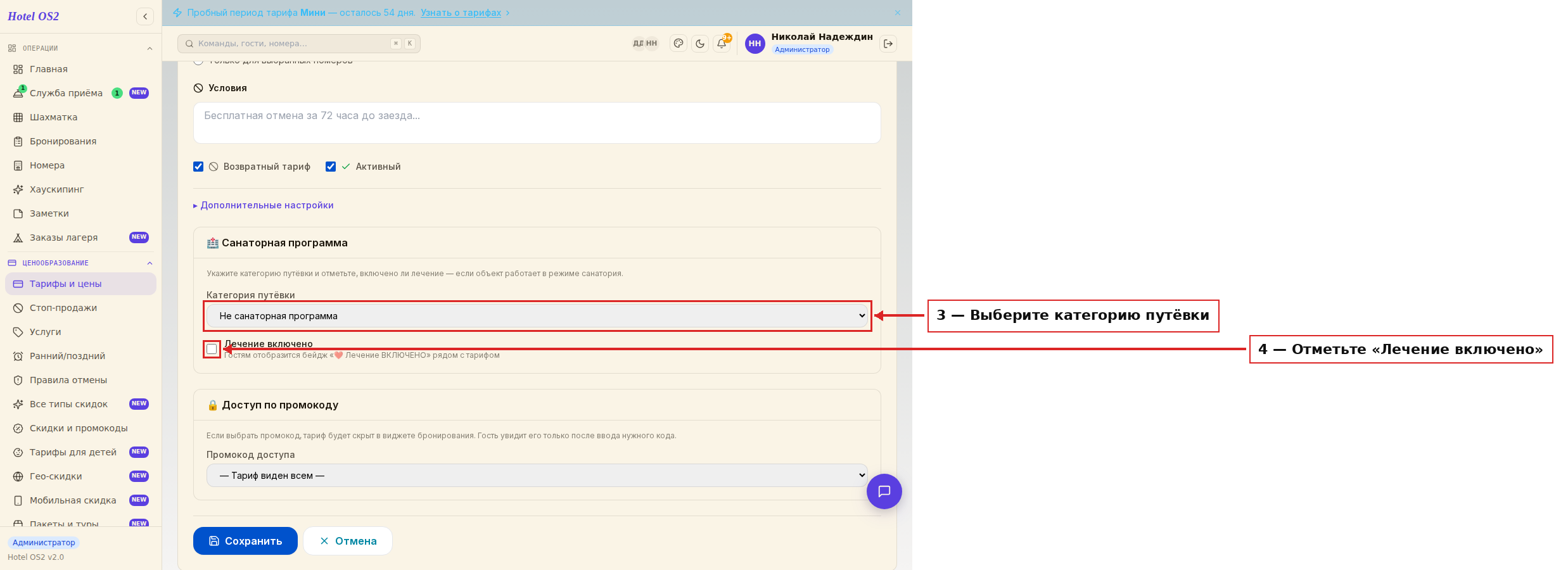Dismiss the trial period banner
The height and width of the screenshot is (570, 1568).
click(898, 13)
